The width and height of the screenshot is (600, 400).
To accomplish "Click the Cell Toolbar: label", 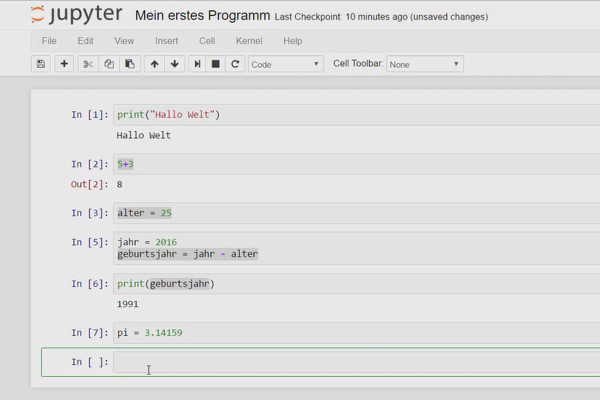I will tap(358, 64).
